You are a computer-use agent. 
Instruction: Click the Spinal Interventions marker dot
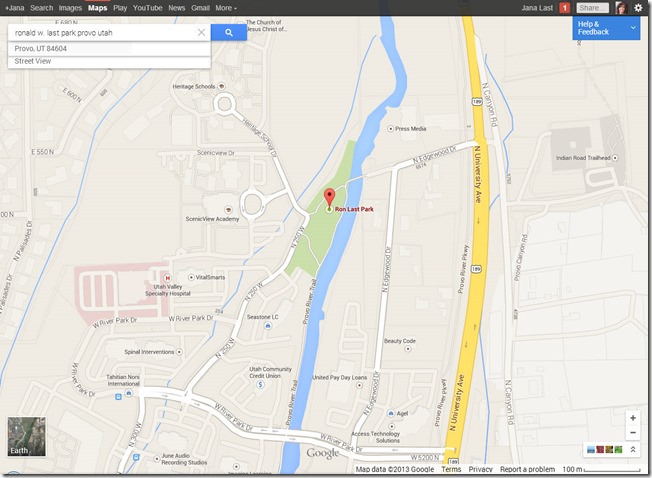point(179,352)
